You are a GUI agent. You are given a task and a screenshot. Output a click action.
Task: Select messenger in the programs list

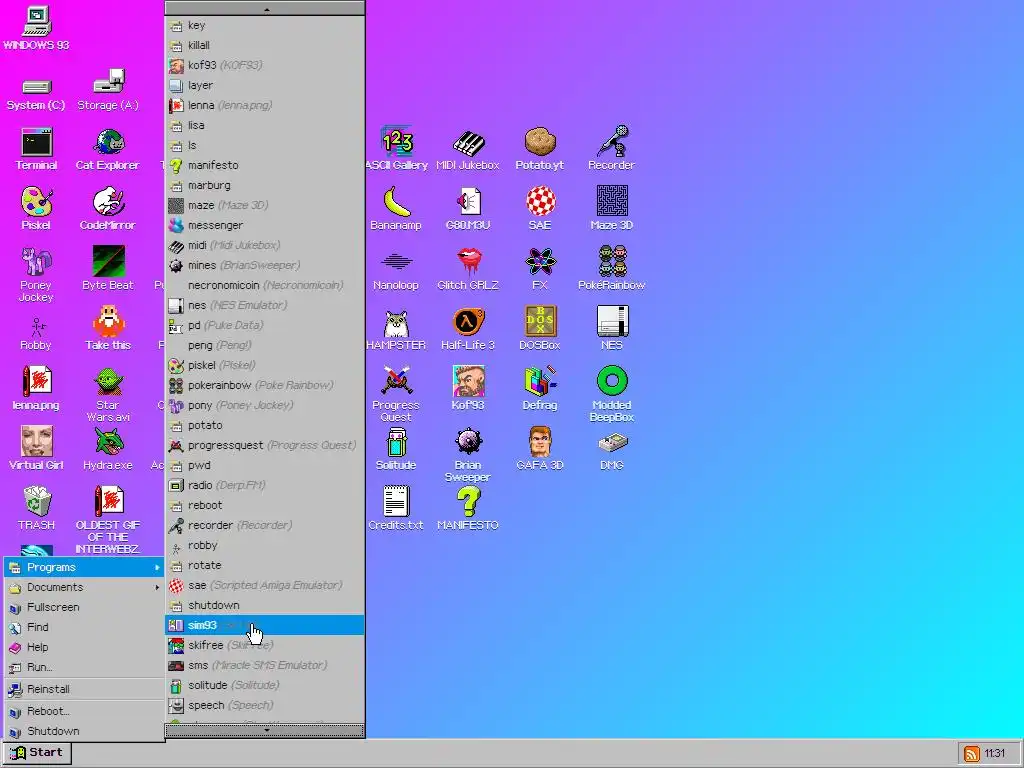tap(264, 225)
